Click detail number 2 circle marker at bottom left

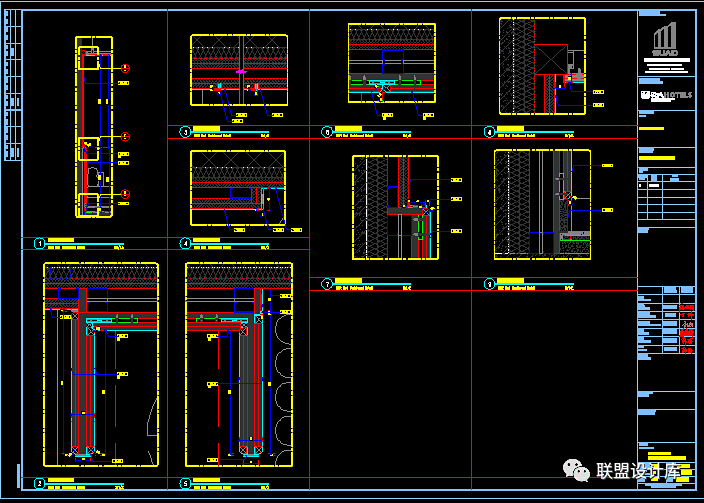click(40, 484)
